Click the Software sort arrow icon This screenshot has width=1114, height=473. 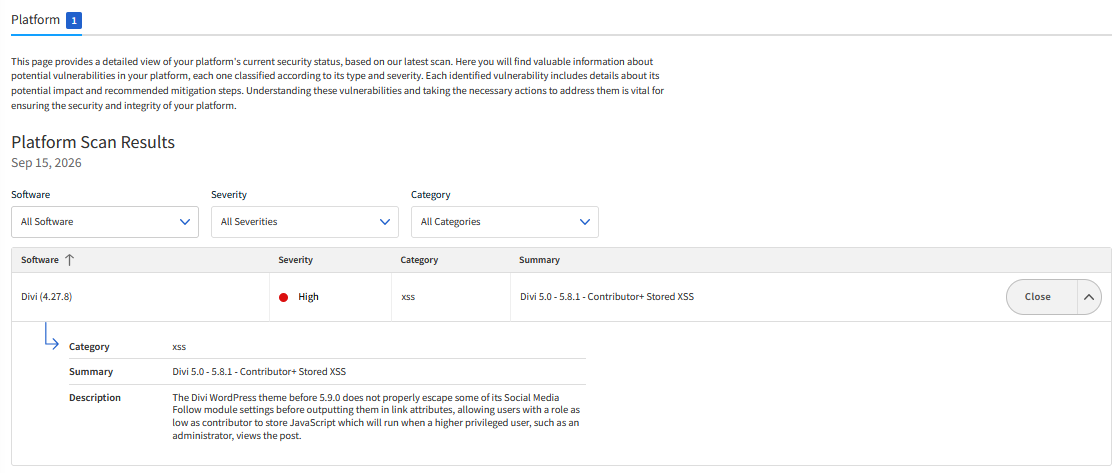pyautogui.click(x=69, y=260)
